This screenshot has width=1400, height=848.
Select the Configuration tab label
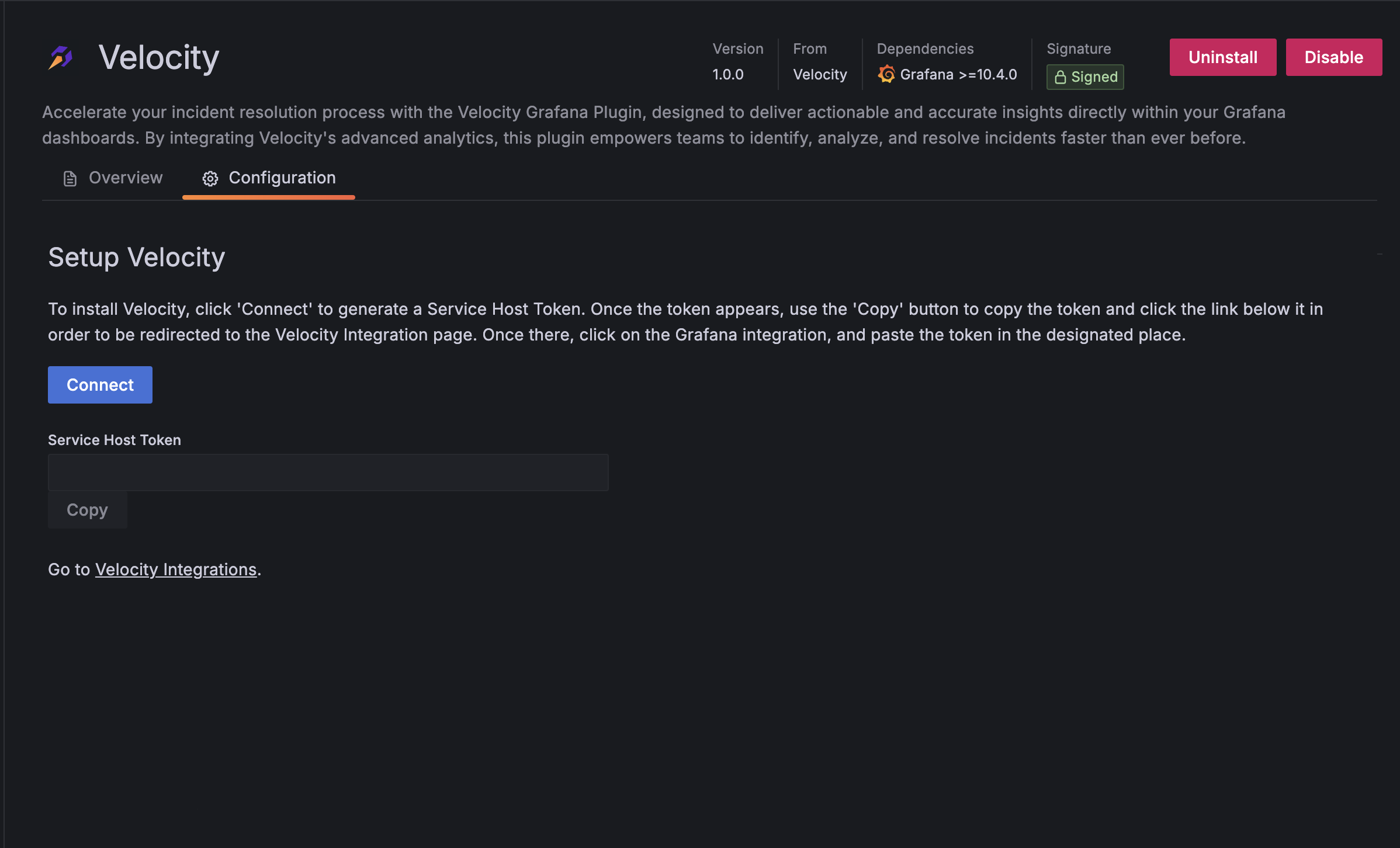point(282,178)
